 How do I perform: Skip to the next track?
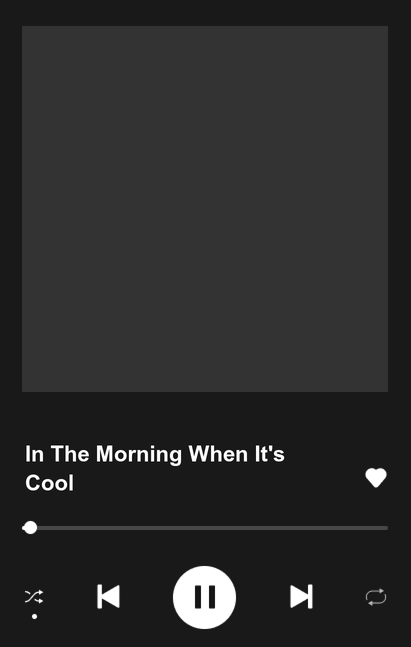301,596
